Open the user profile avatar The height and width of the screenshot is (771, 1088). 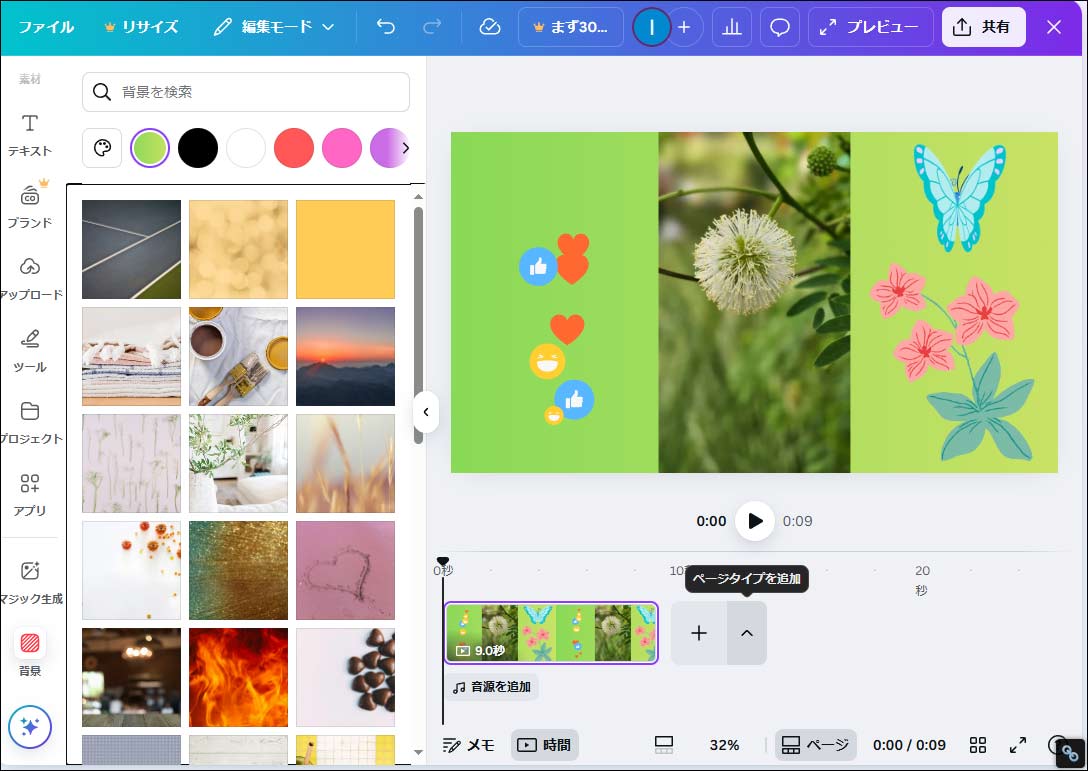pos(652,27)
